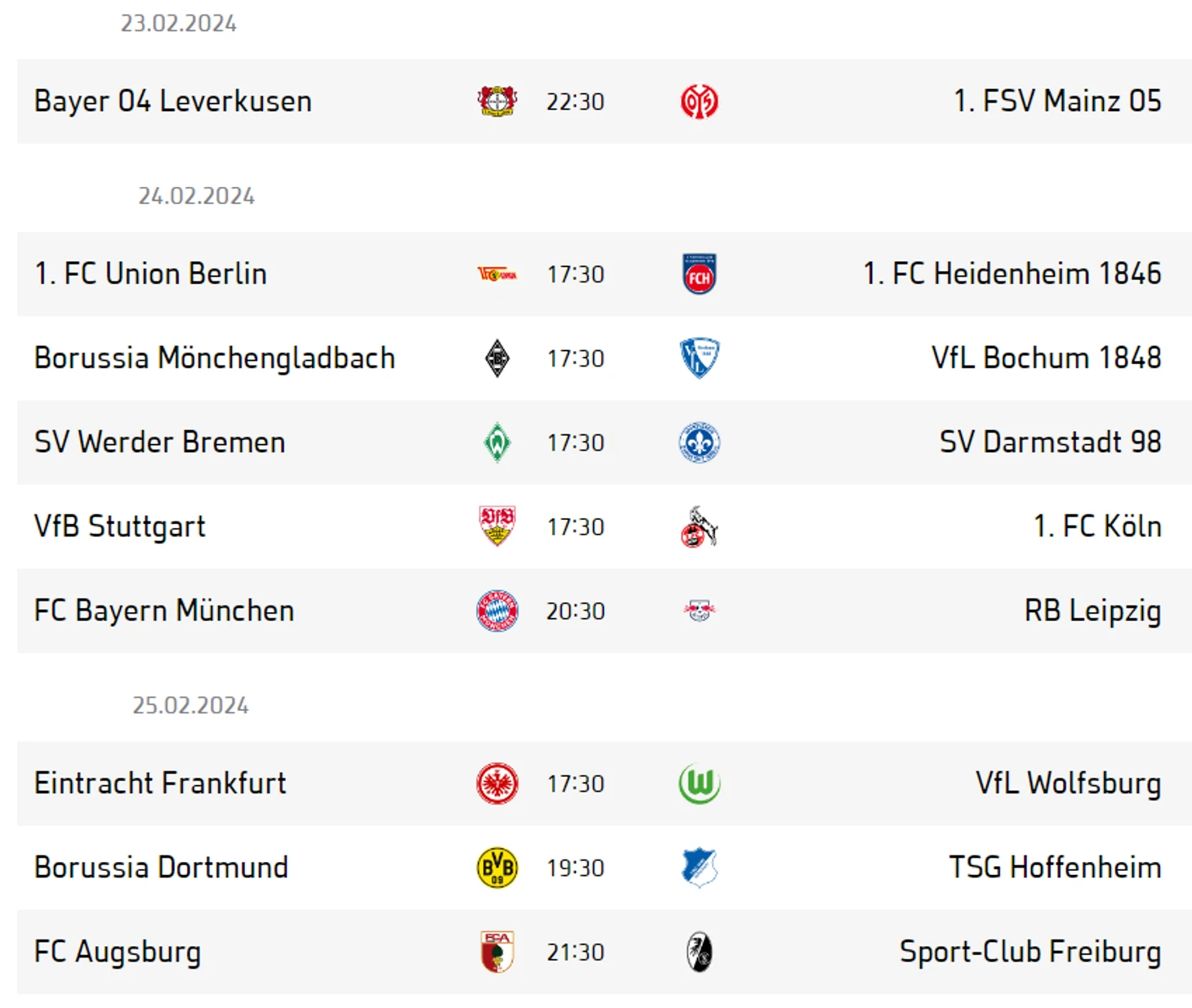Select the green VfL Wolfsburg W logo
The width and height of the screenshot is (1192, 1008).
[699, 784]
